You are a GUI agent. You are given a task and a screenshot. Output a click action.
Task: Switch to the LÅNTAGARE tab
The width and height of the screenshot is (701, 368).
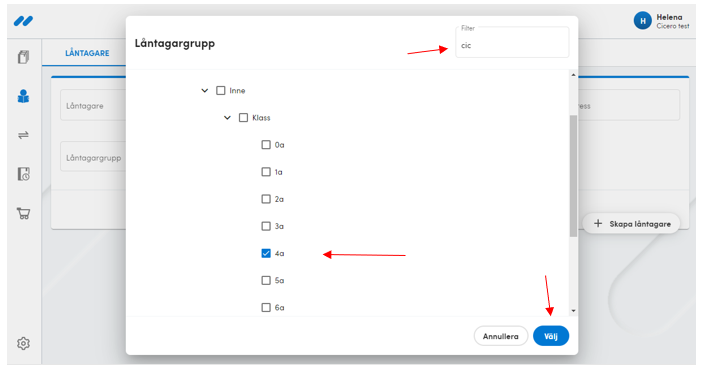point(87,53)
